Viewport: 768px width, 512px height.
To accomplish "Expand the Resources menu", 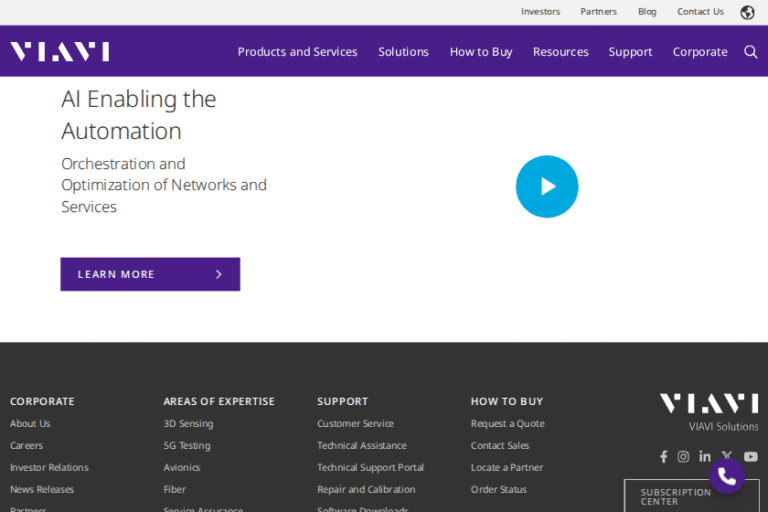I will [560, 52].
